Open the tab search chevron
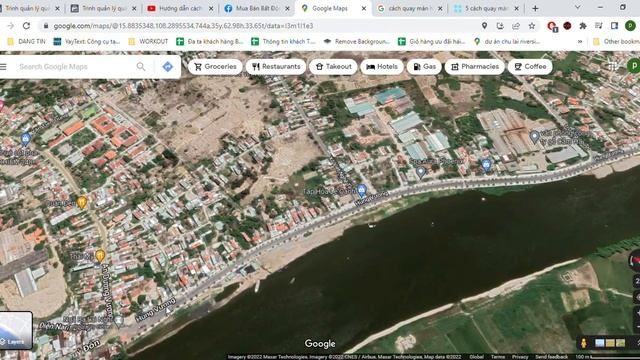The image size is (640, 360). click(578, 7)
